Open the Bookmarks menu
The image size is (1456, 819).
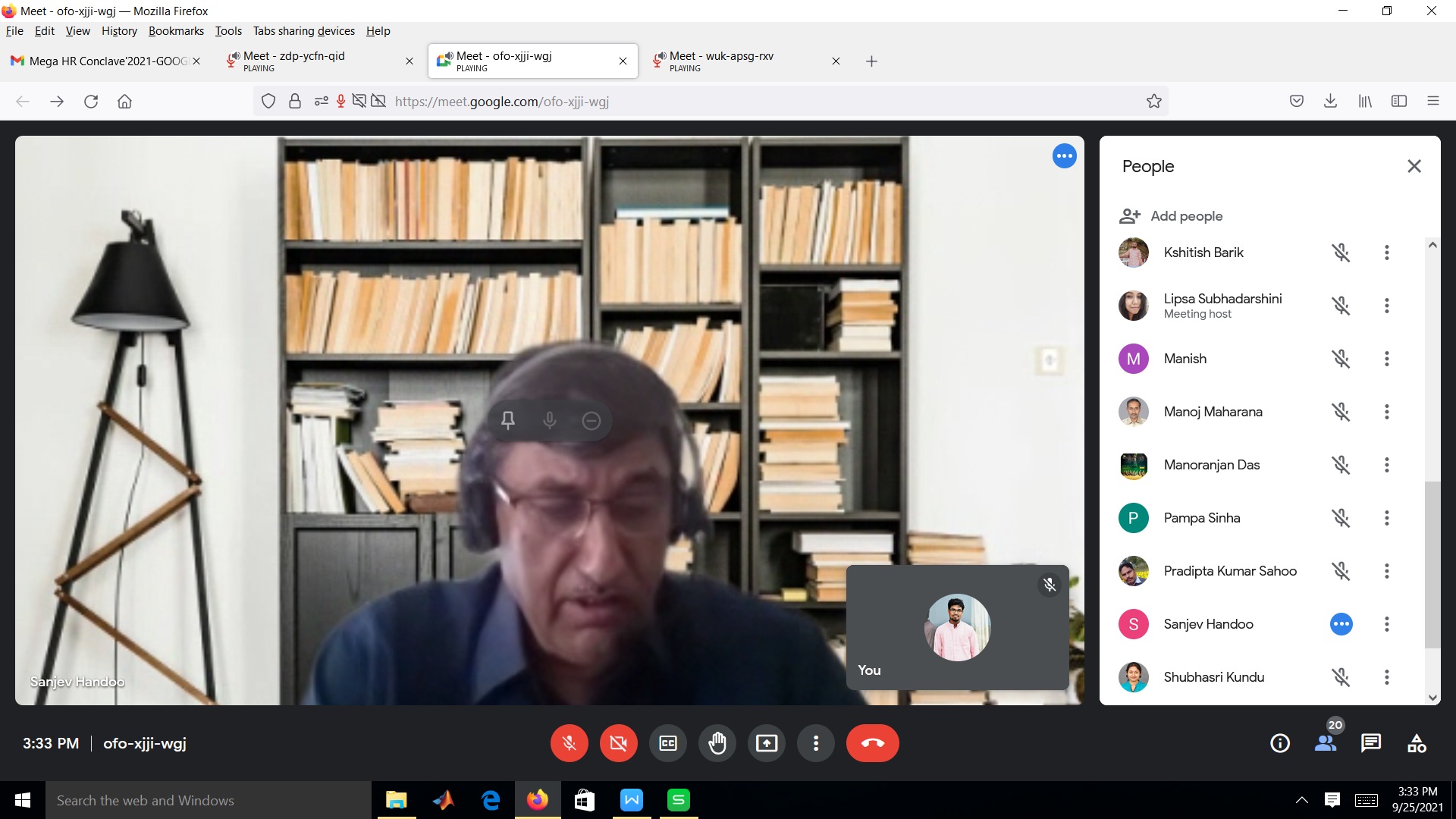click(x=176, y=31)
